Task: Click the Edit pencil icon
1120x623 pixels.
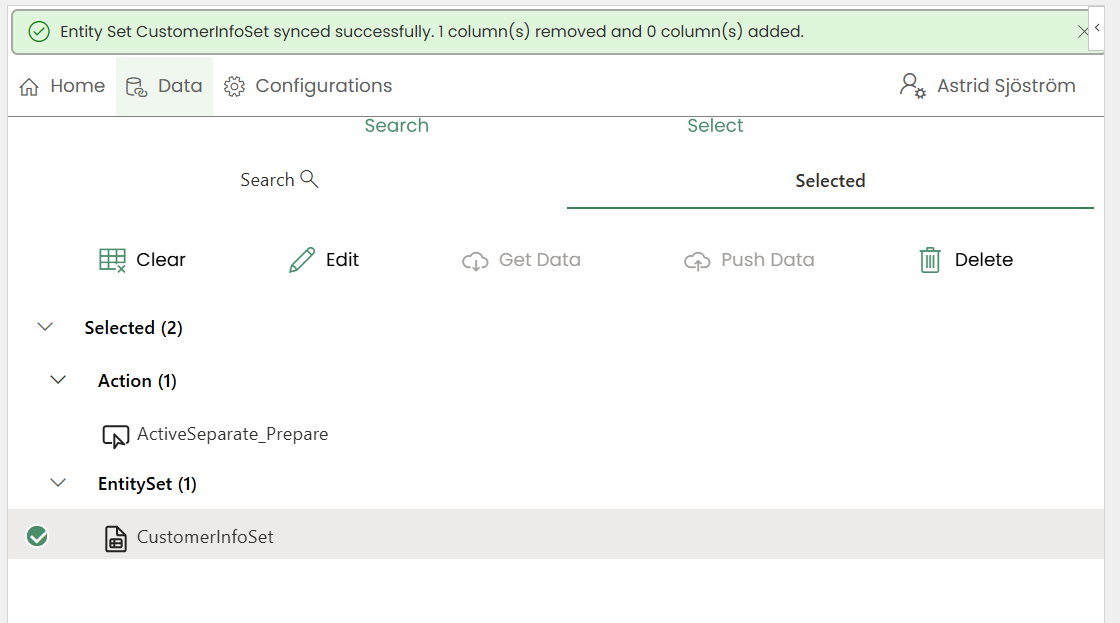Action: [x=301, y=260]
